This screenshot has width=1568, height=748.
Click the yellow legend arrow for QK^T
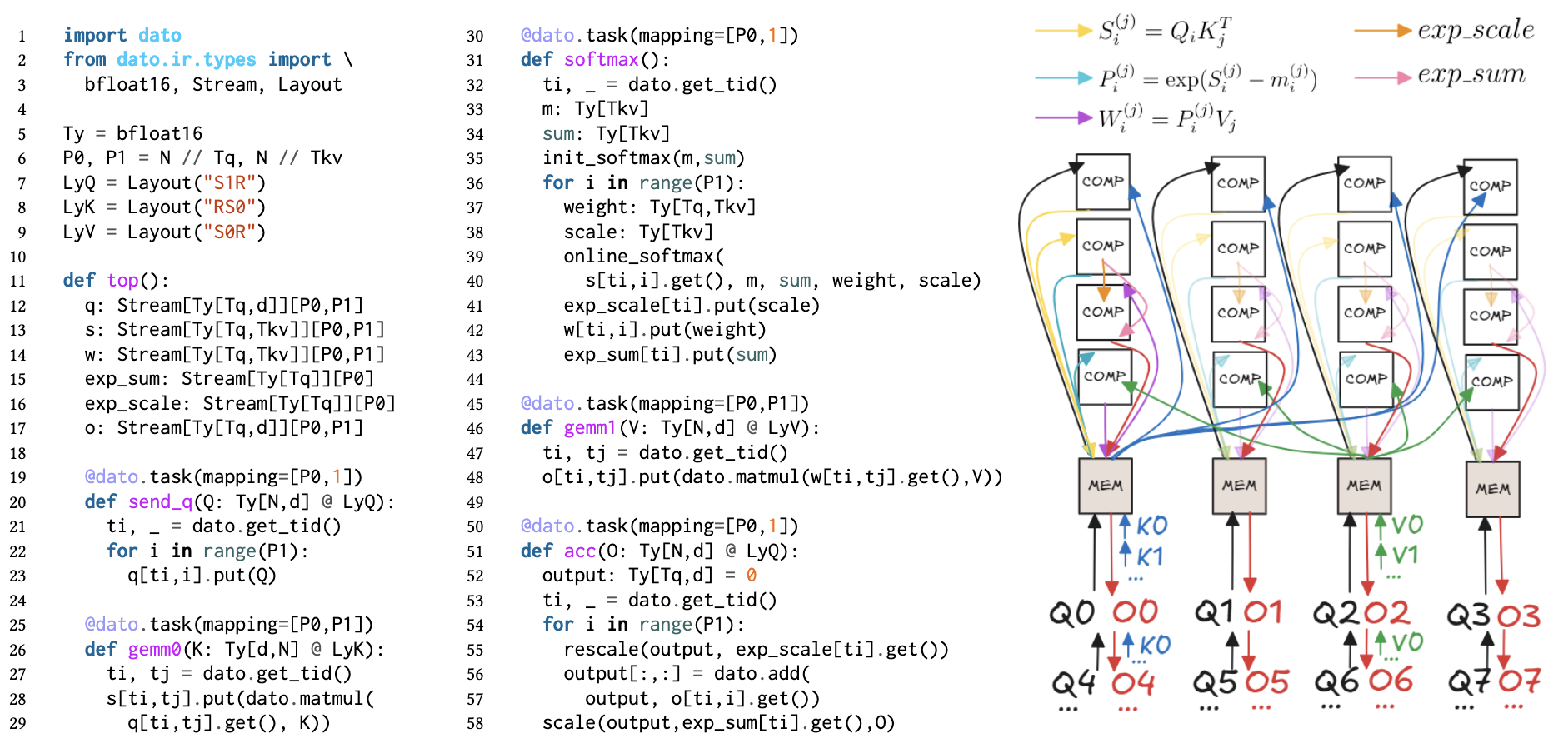pos(1063,32)
